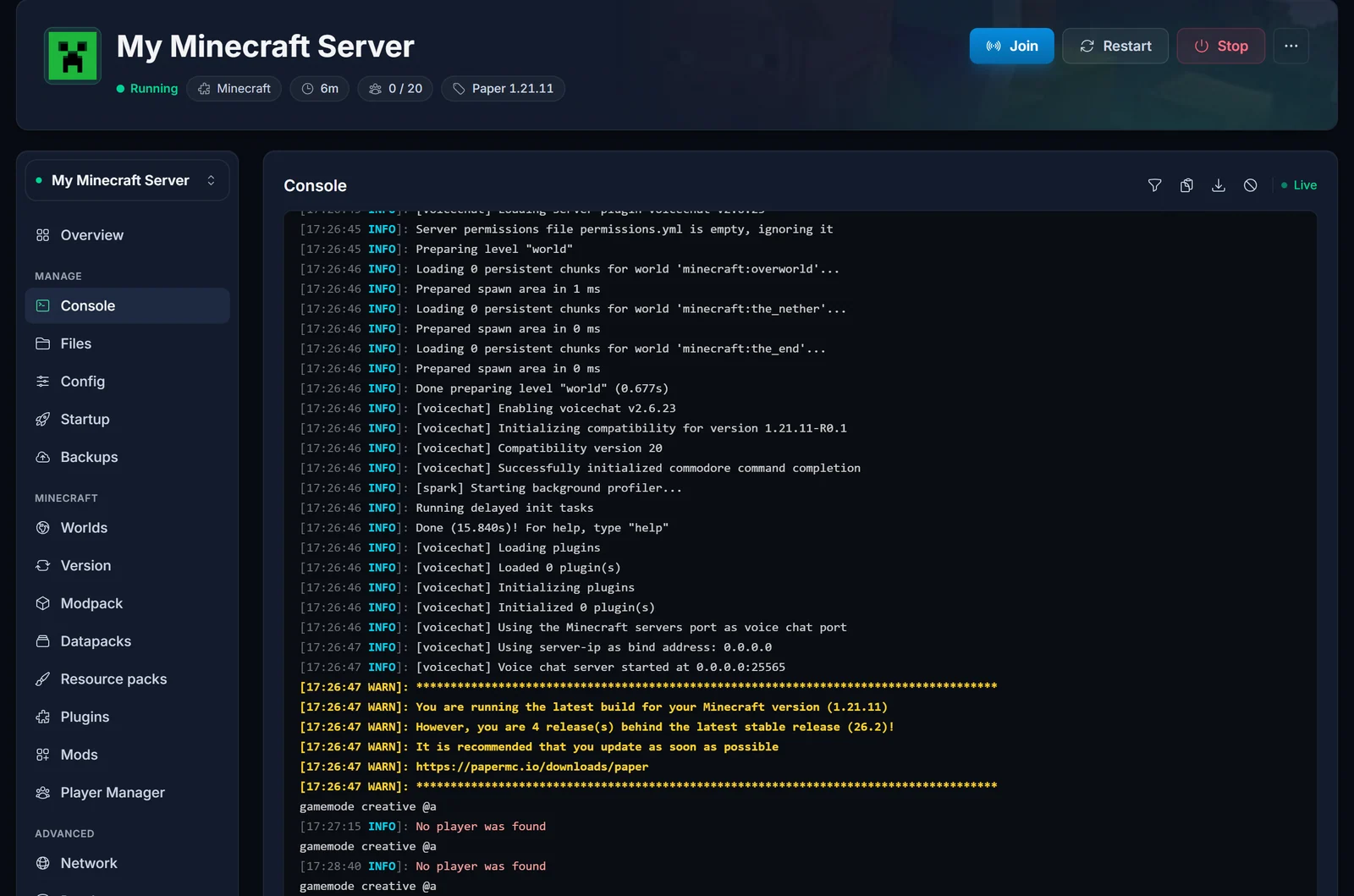Toggle the Live console stream indicator
The image size is (1354, 896).
tap(1299, 185)
